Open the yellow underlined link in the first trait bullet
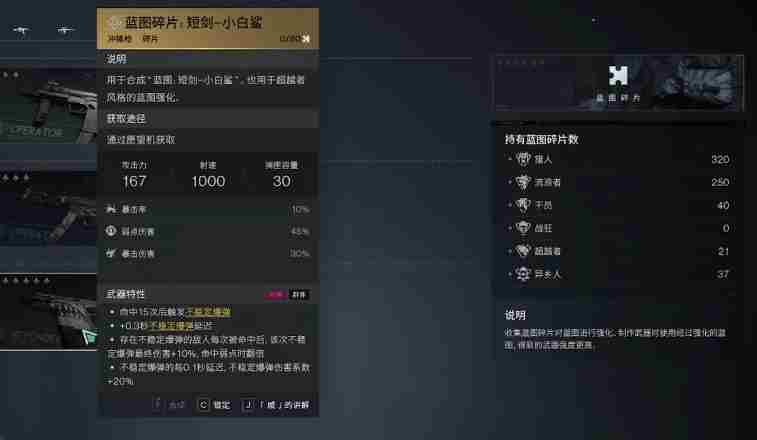757x440 pixels. (x=209, y=312)
